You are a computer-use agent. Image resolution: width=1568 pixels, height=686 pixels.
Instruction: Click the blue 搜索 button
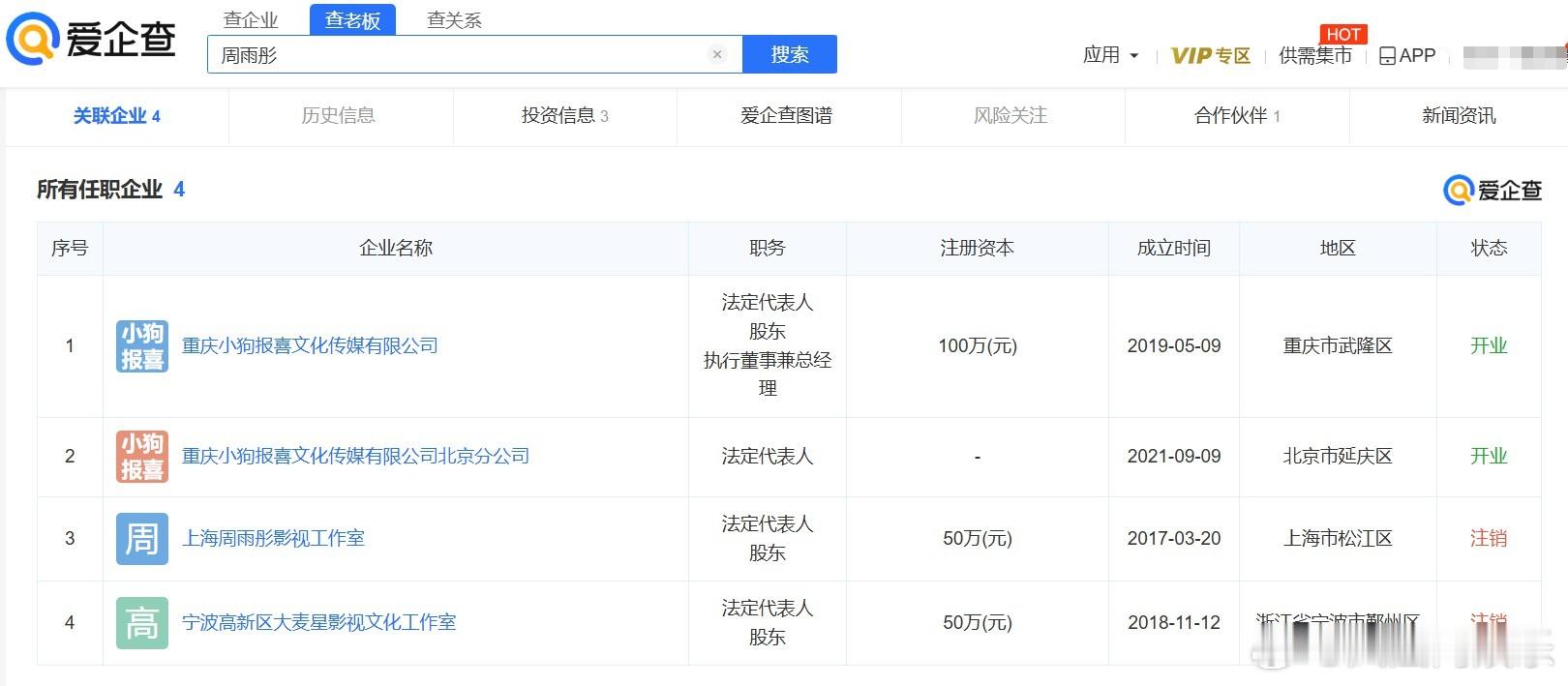point(790,54)
